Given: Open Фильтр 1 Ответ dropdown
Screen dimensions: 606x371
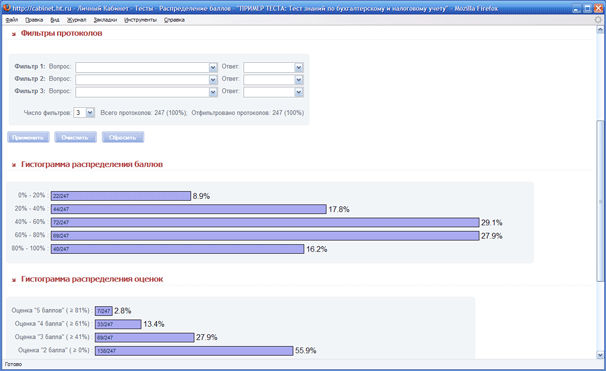Looking at the screenshot, I should (x=298, y=67).
